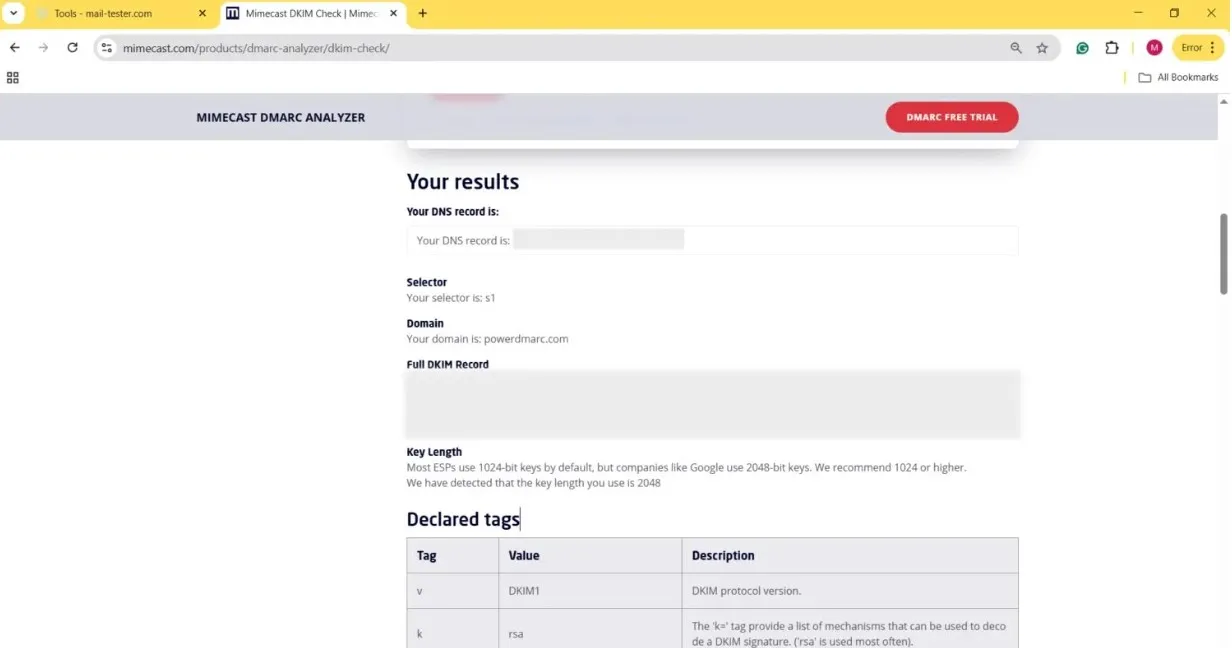1232x648 pixels.
Task: Open the site information icon in address bar
Action: (107, 48)
